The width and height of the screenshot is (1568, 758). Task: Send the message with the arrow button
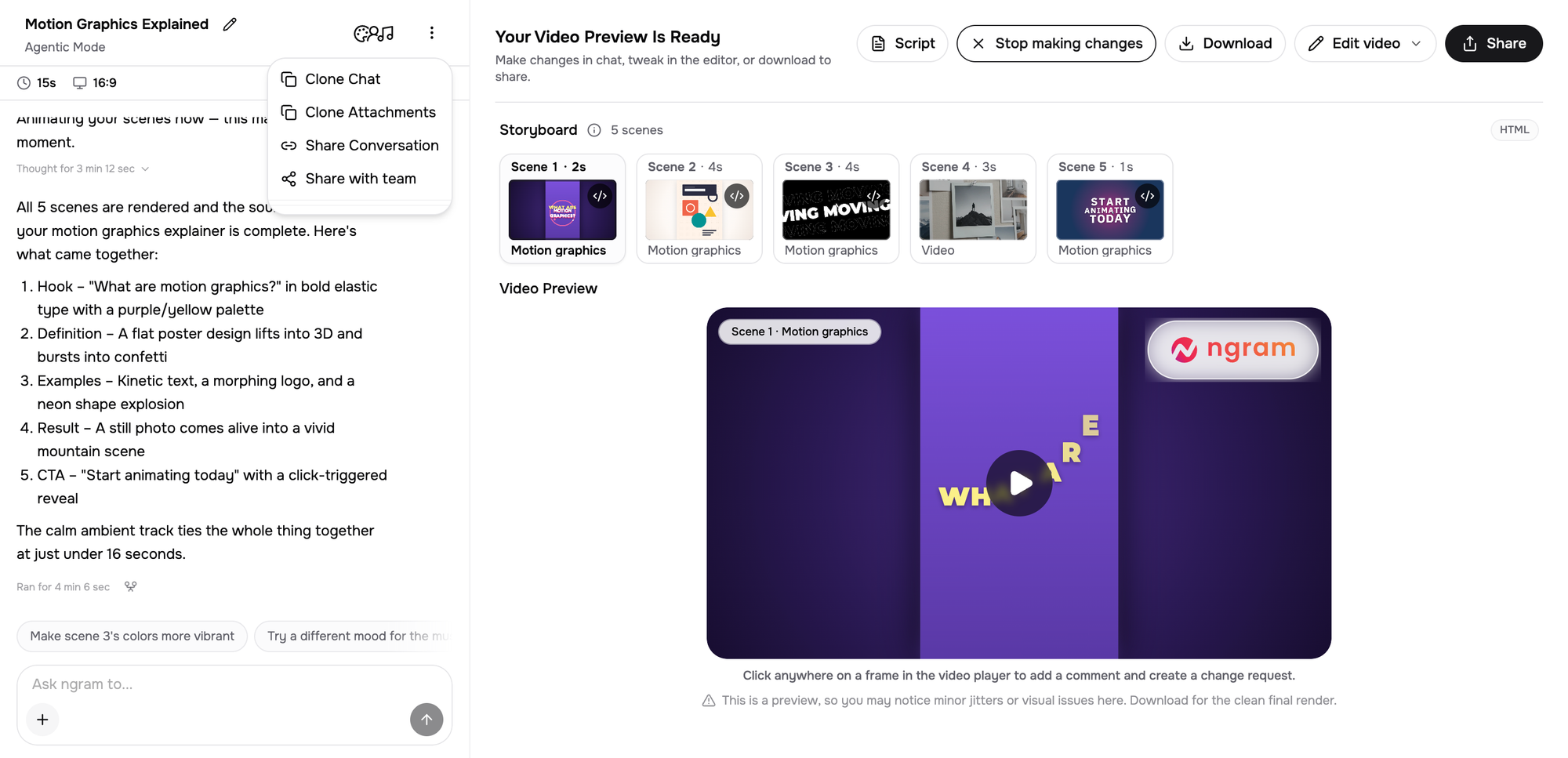(x=426, y=720)
